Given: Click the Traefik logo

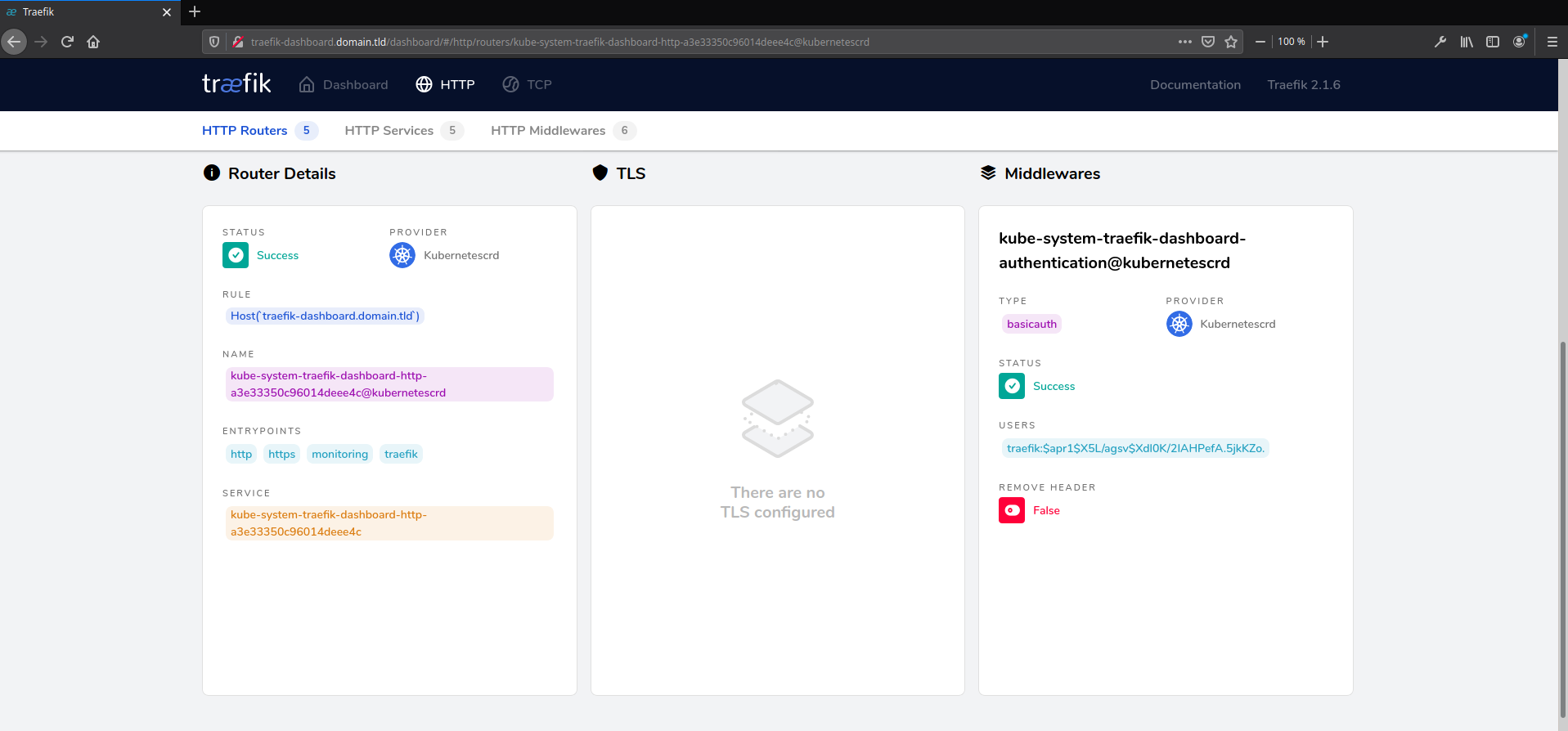Looking at the screenshot, I should pyautogui.click(x=236, y=83).
